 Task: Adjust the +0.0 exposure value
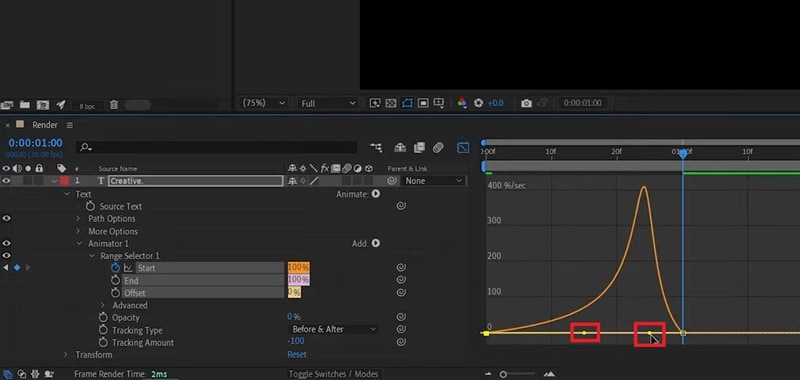[495, 103]
